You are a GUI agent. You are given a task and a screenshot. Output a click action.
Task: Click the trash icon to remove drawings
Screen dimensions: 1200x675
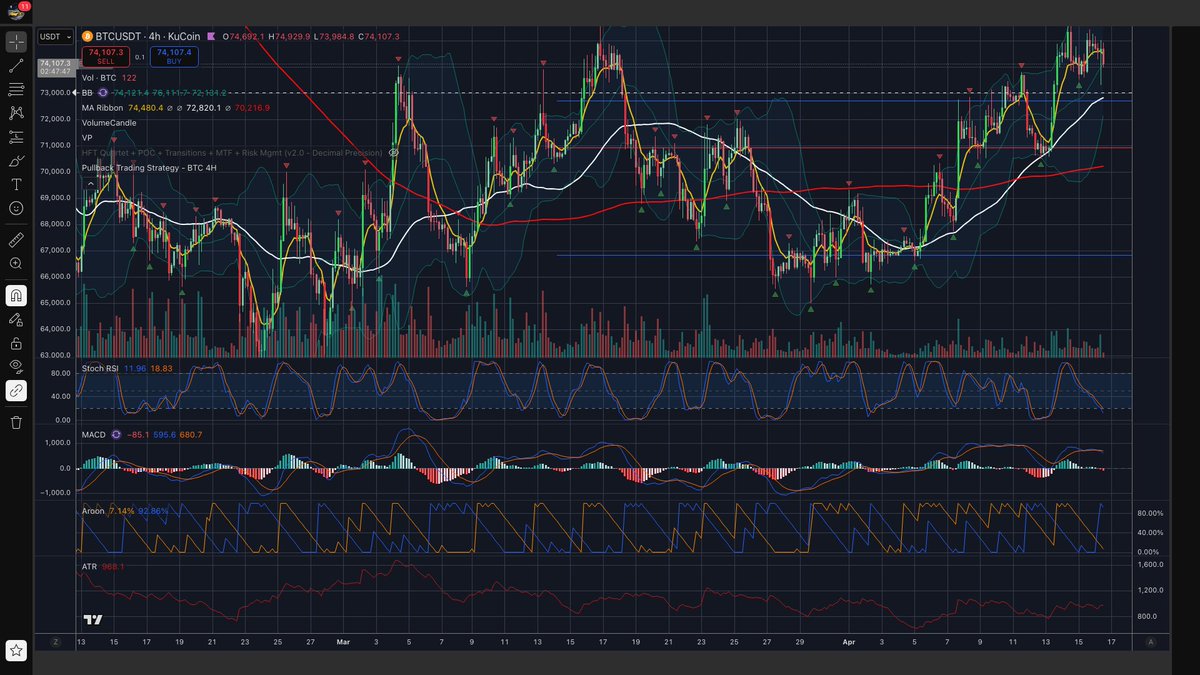16,422
